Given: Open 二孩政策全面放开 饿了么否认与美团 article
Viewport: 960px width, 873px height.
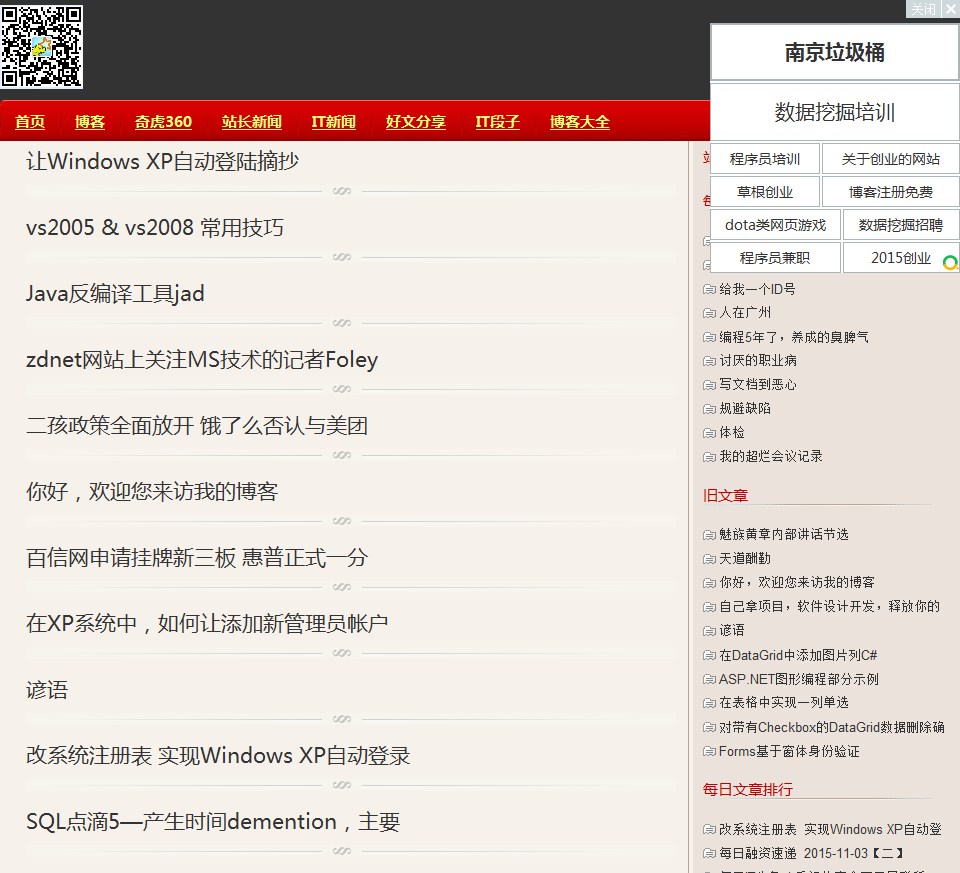Looking at the screenshot, I should click(x=197, y=426).
